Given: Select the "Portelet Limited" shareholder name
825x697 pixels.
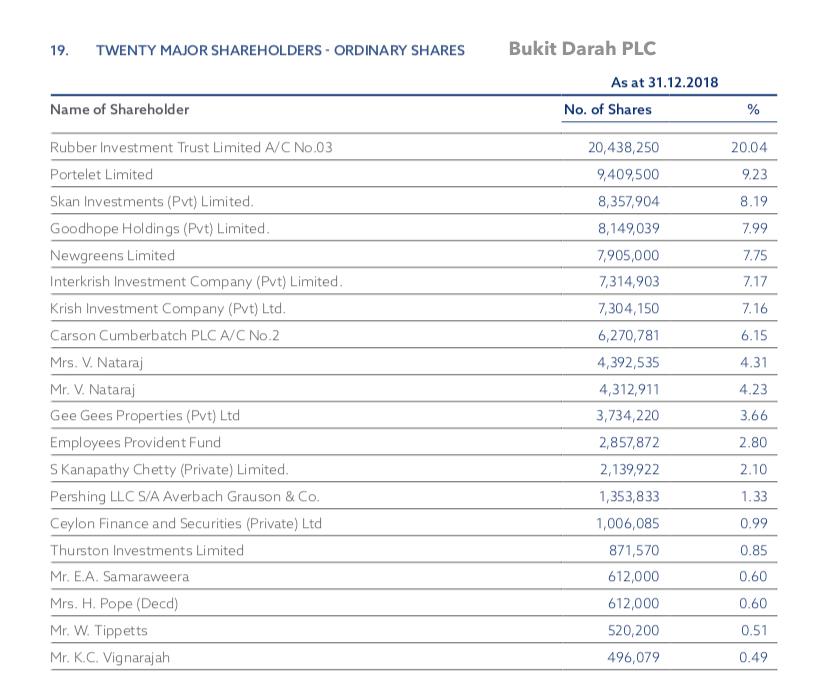Looking at the screenshot, I should 101,175.
